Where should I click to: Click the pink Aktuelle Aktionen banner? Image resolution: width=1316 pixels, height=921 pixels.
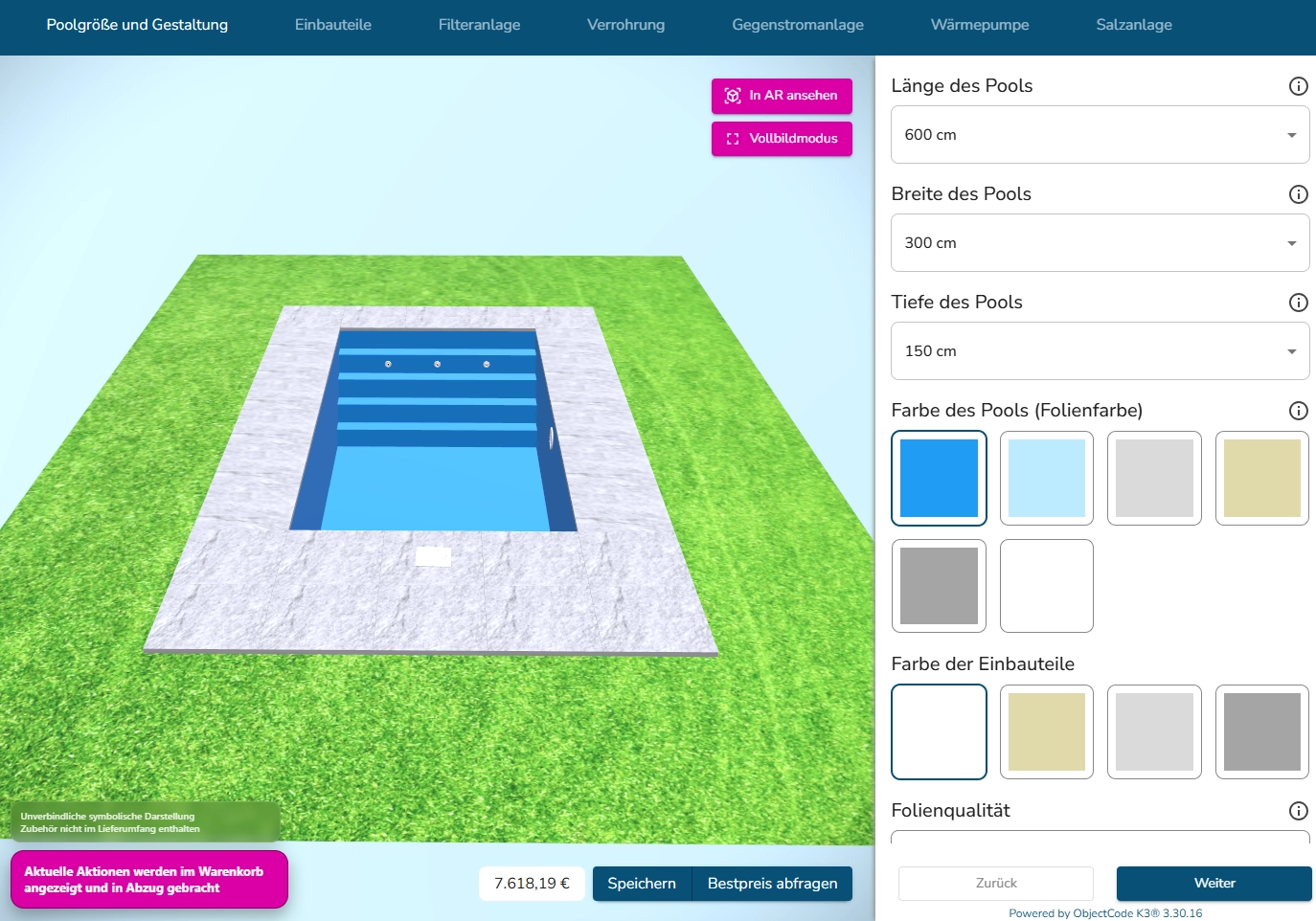point(148,879)
